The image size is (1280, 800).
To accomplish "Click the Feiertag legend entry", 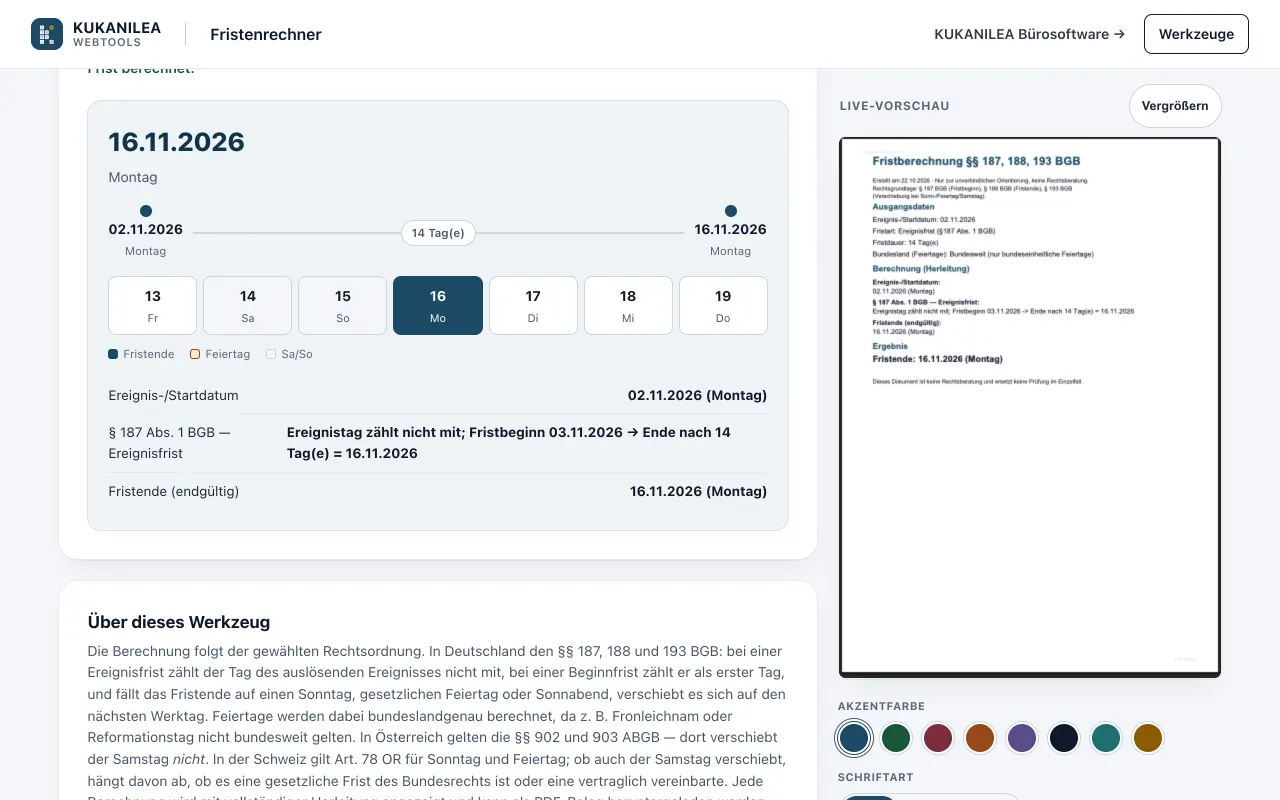I will tap(220, 354).
